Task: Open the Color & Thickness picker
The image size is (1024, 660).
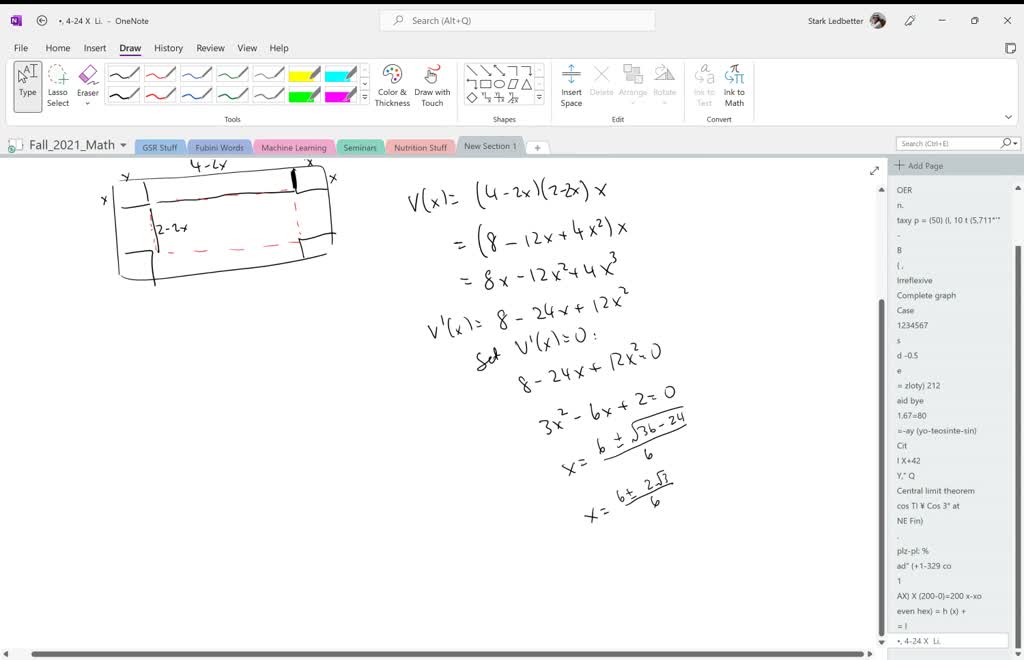Action: (x=391, y=84)
